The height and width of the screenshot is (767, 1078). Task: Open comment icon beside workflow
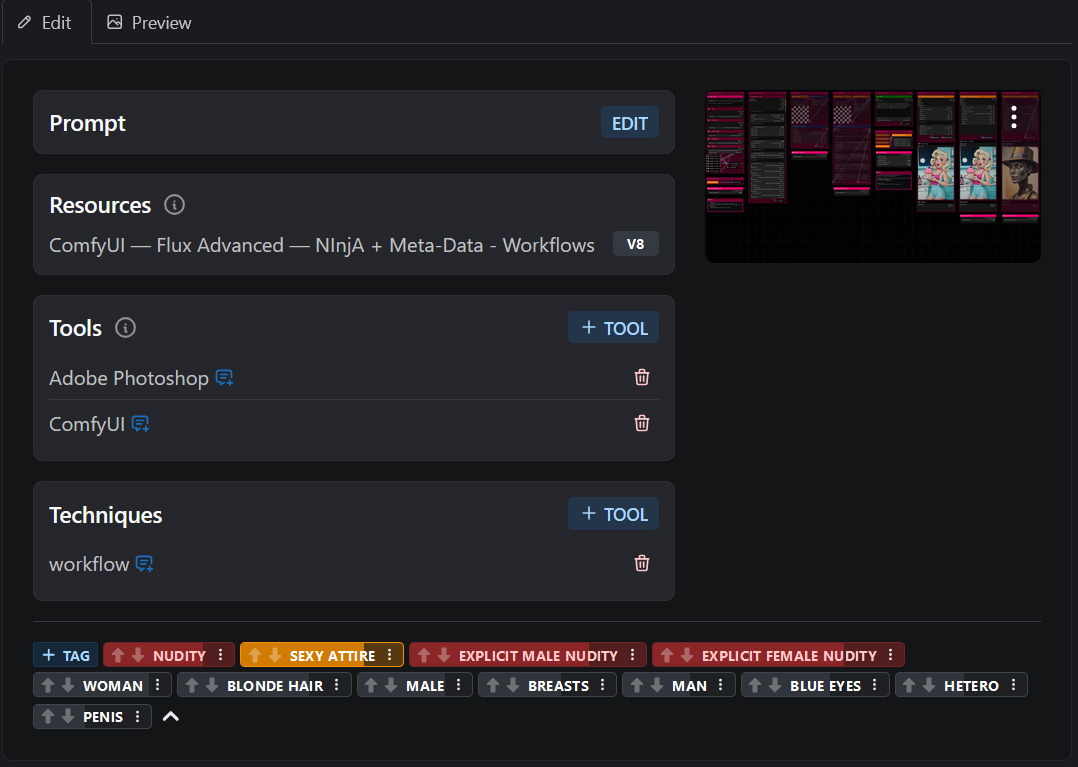(144, 564)
